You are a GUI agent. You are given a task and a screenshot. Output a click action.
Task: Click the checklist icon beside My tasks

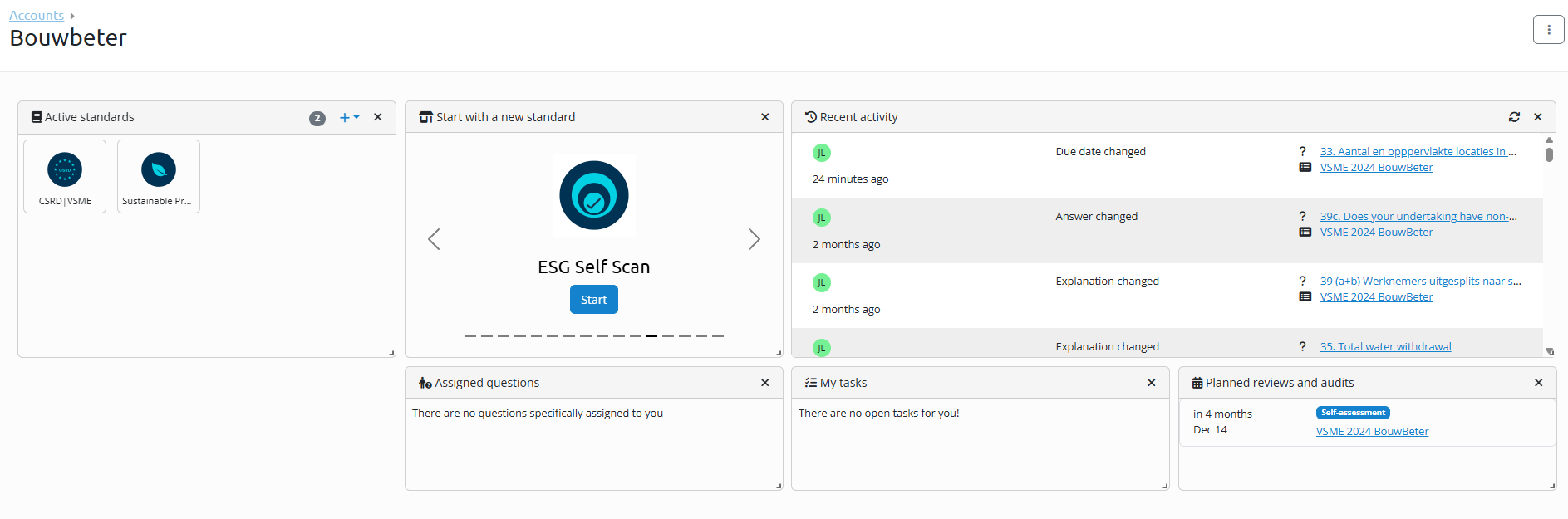[811, 383]
